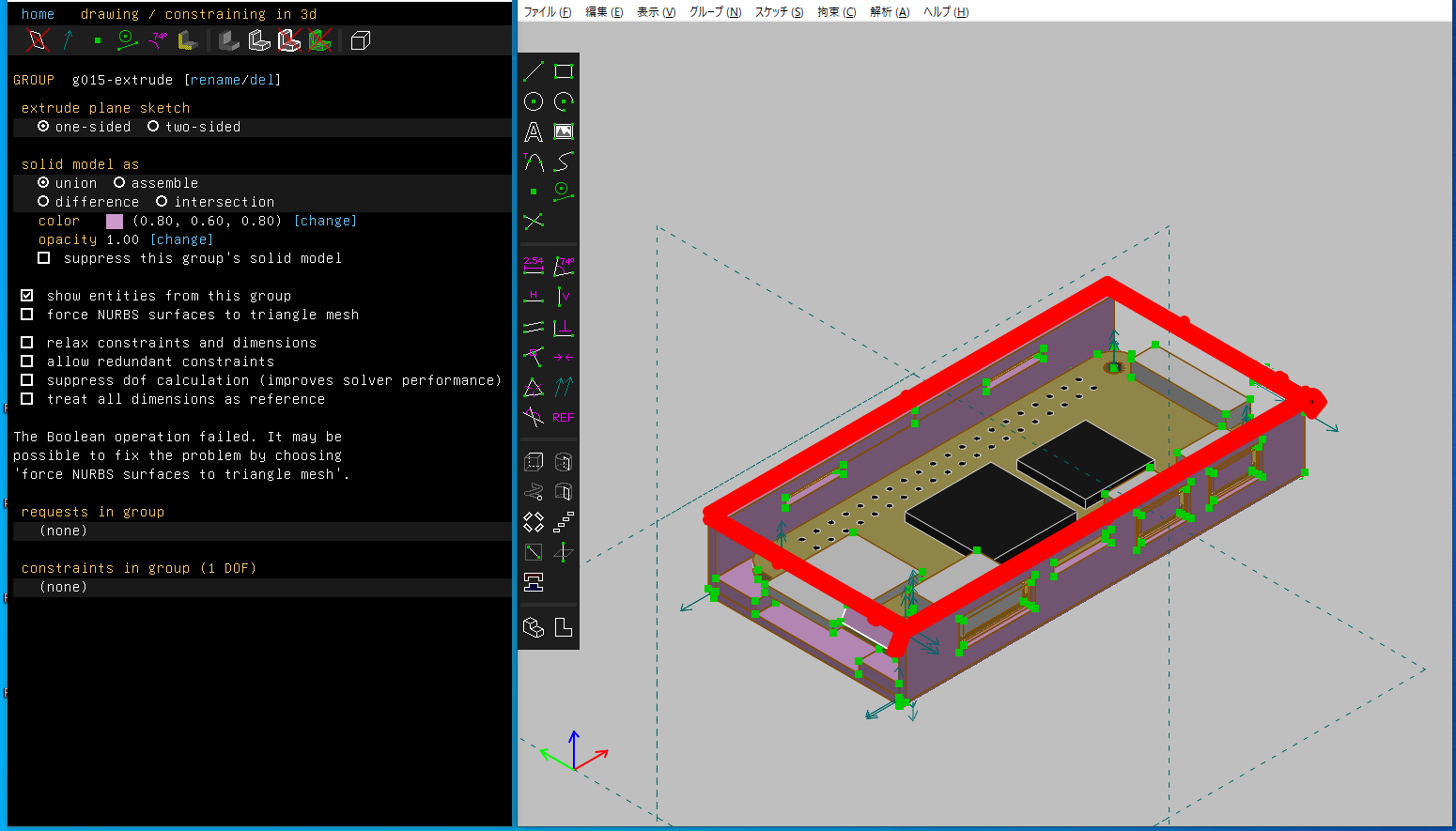1456x831 pixels.
Task: Click the rename link for g015-extrude
Action: [215, 80]
